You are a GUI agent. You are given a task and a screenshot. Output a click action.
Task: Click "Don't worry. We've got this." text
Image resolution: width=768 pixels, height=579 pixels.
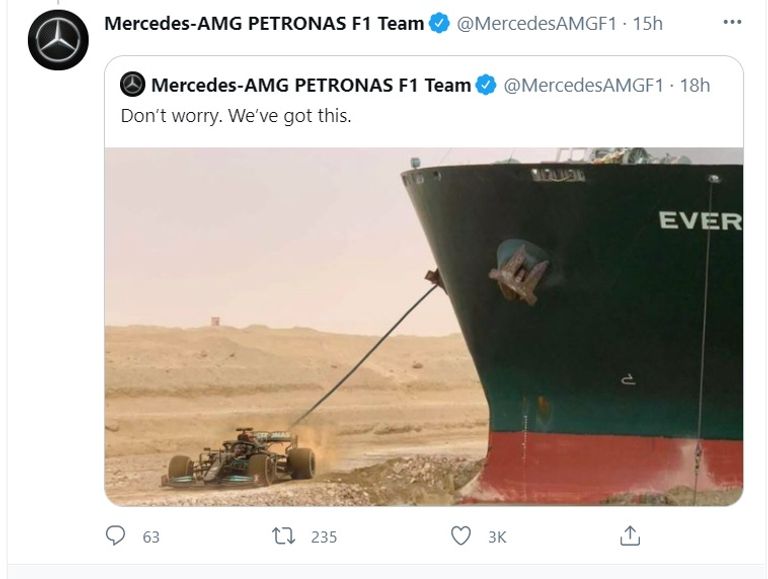[x=236, y=115]
